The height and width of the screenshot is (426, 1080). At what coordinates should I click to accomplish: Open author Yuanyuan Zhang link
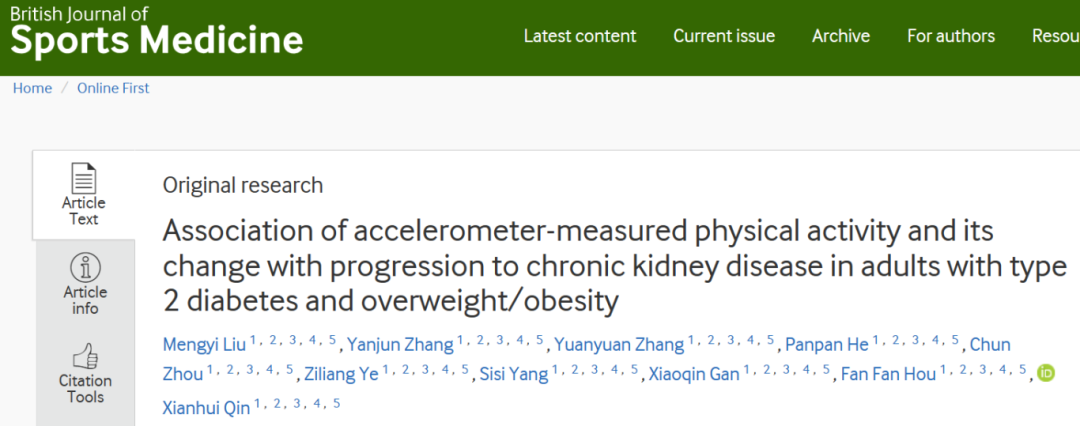click(x=619, y=344)
